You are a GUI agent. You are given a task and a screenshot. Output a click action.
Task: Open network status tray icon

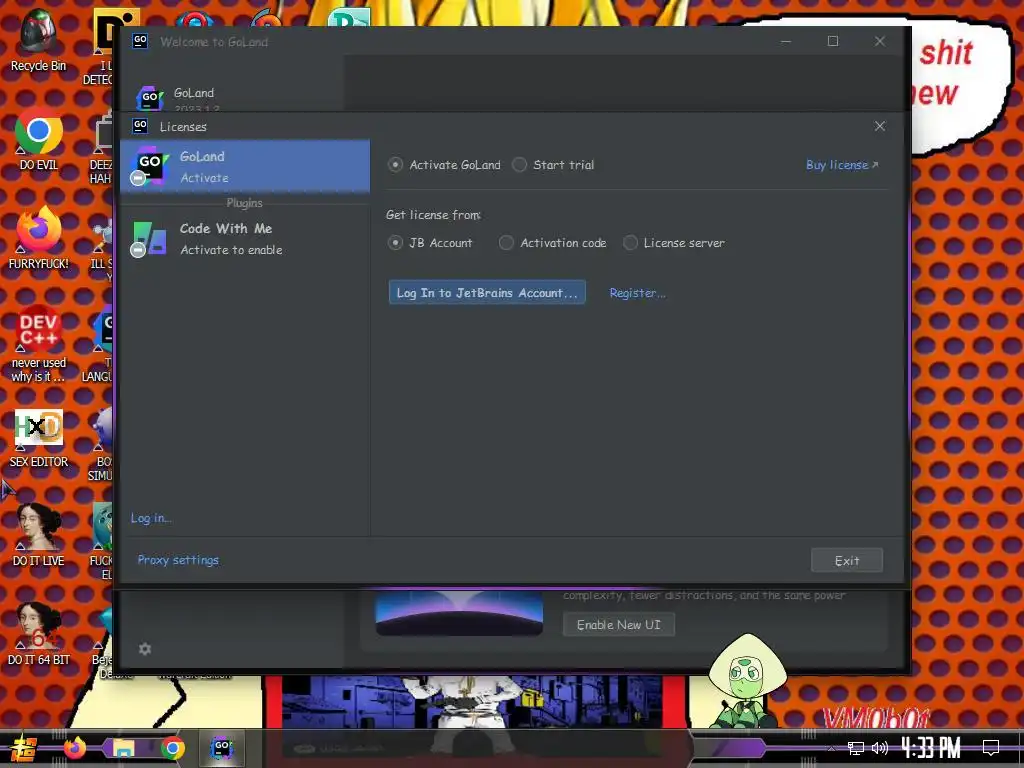tap(856, 748)
